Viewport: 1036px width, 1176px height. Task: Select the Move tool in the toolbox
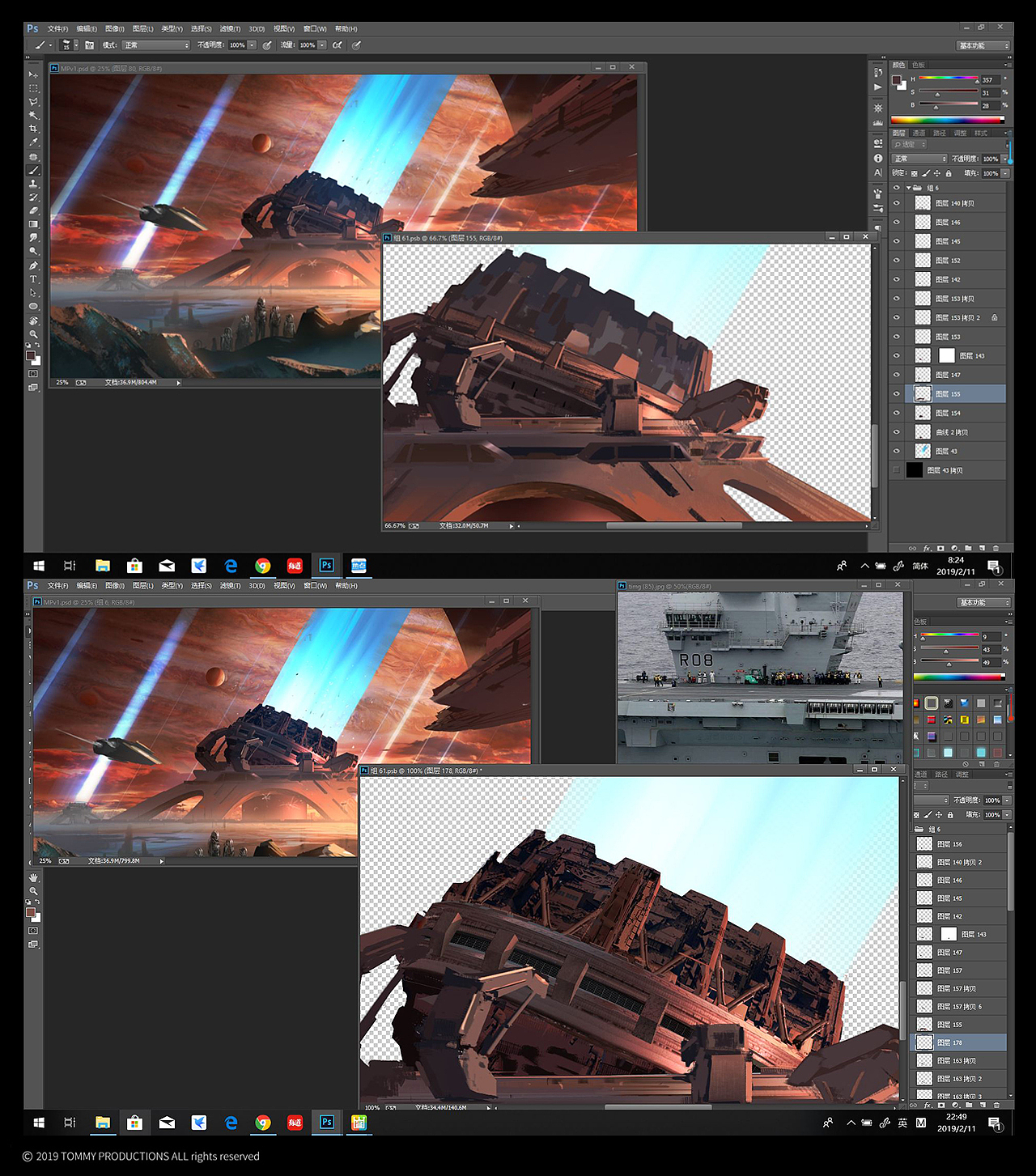(x=33, y=74)
